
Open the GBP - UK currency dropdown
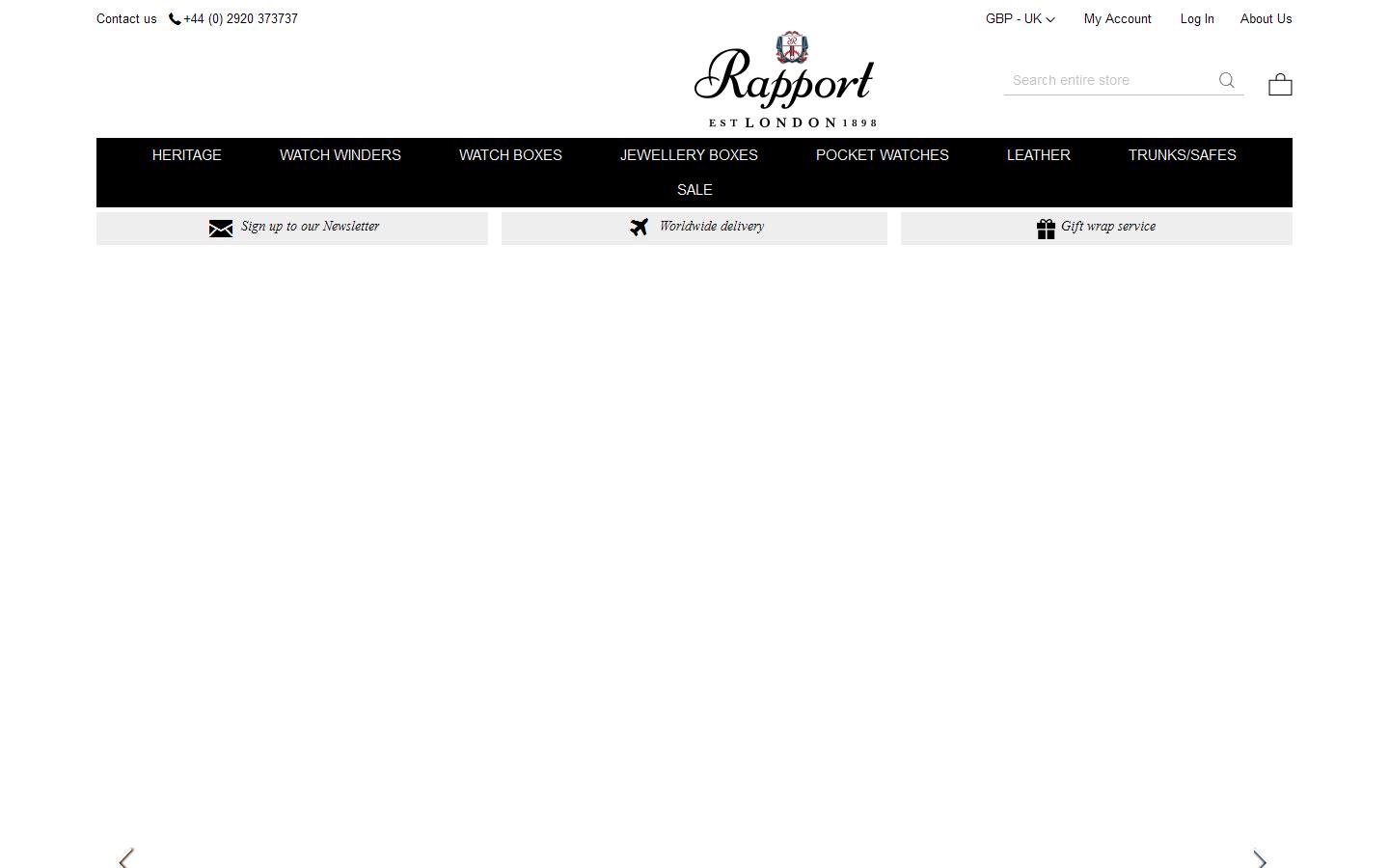[x=1020, y=18]
